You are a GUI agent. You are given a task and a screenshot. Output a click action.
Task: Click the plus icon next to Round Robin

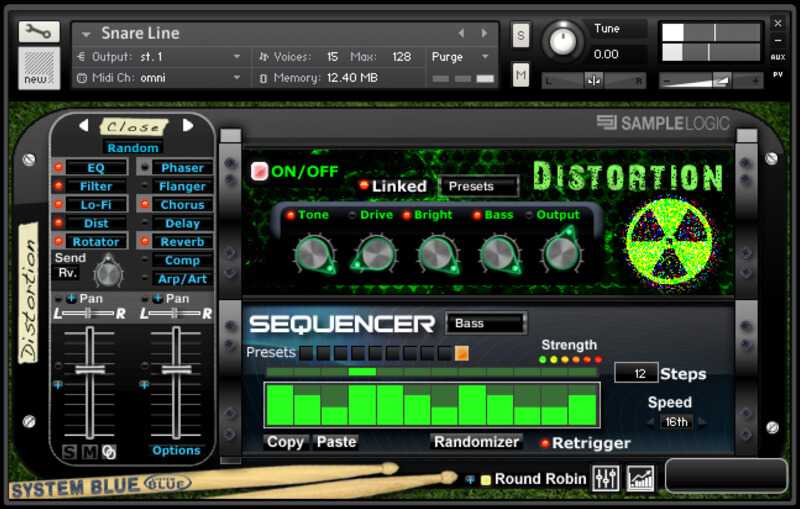[x=470, y=479]
